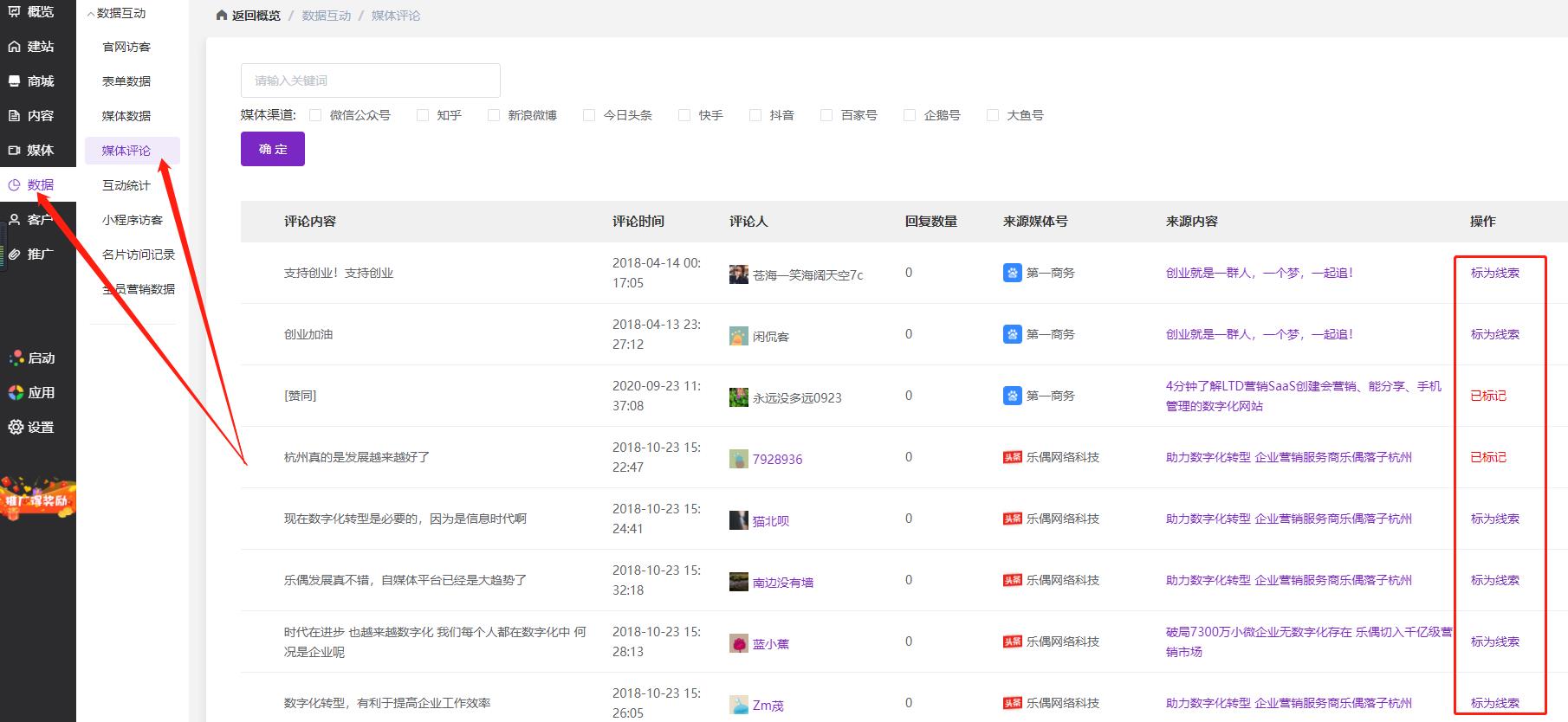Click the home icon beside 返回概览
The height and width of the screenshot is (722, 1568).
tap(223, 16)
